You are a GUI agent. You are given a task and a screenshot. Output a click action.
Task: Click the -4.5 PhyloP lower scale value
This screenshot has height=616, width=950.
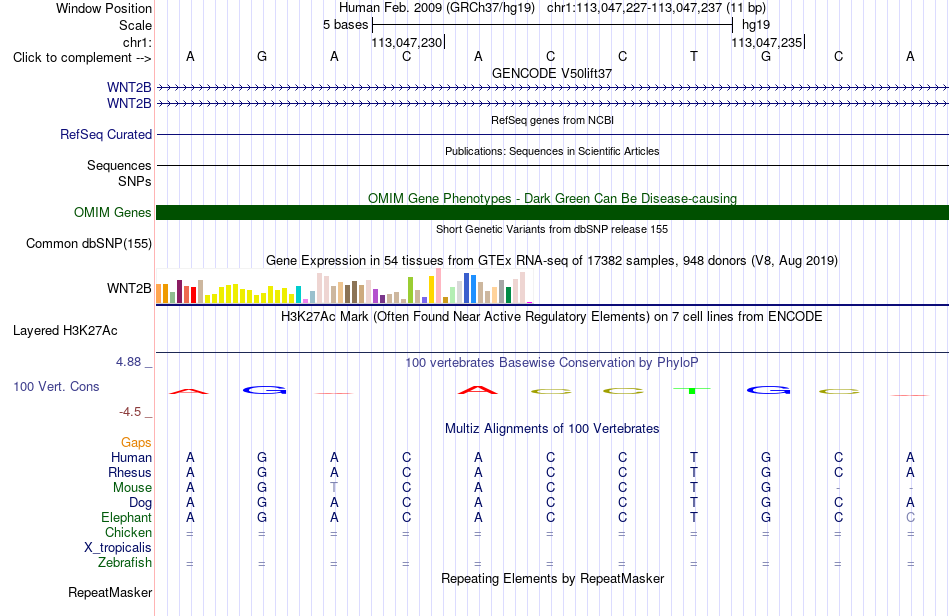(130, 412)
